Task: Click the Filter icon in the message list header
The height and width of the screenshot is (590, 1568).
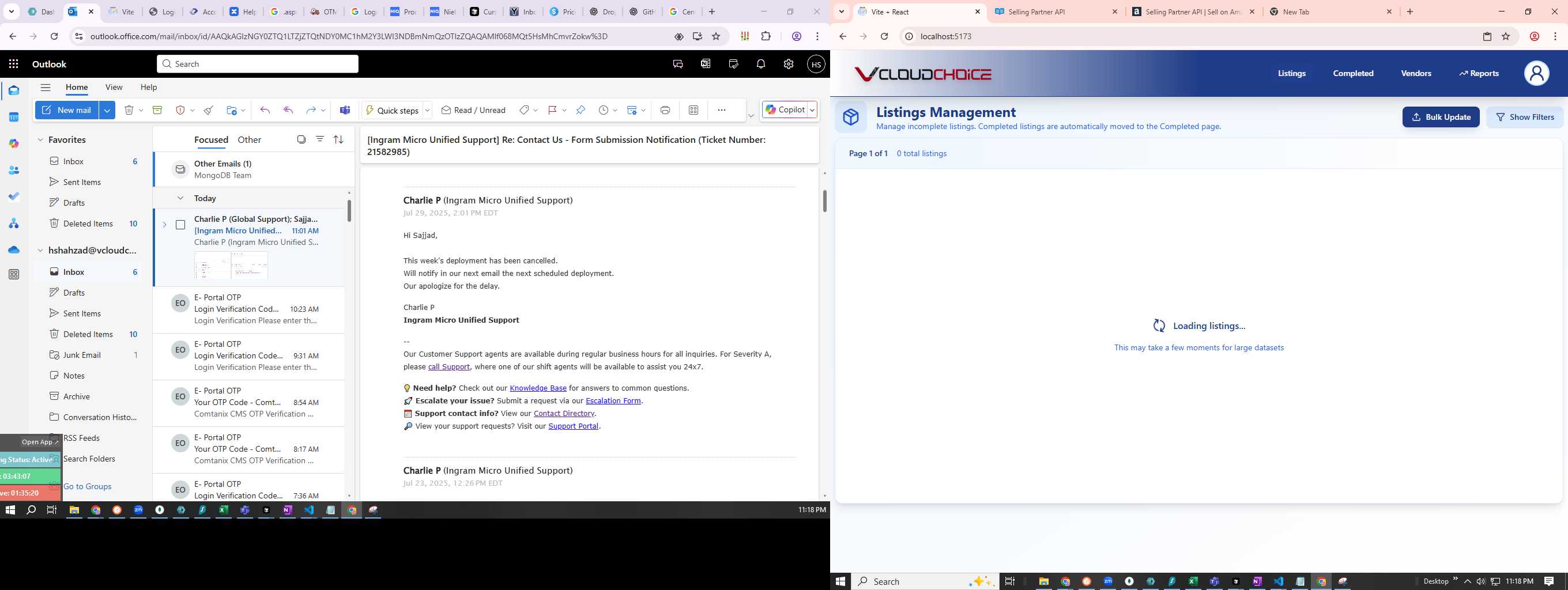Action: pos(319,139)
